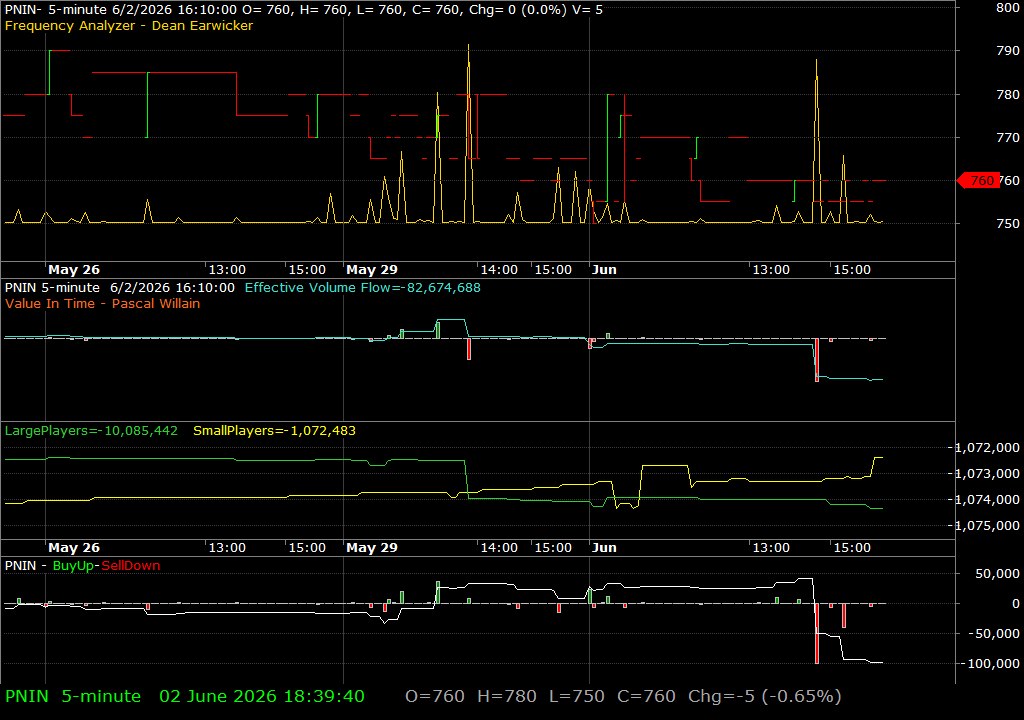Viewport: 1024px width, 720px height.
Task: Click 'Jun' on the price chart's time axis
Action: pos(604,269)
